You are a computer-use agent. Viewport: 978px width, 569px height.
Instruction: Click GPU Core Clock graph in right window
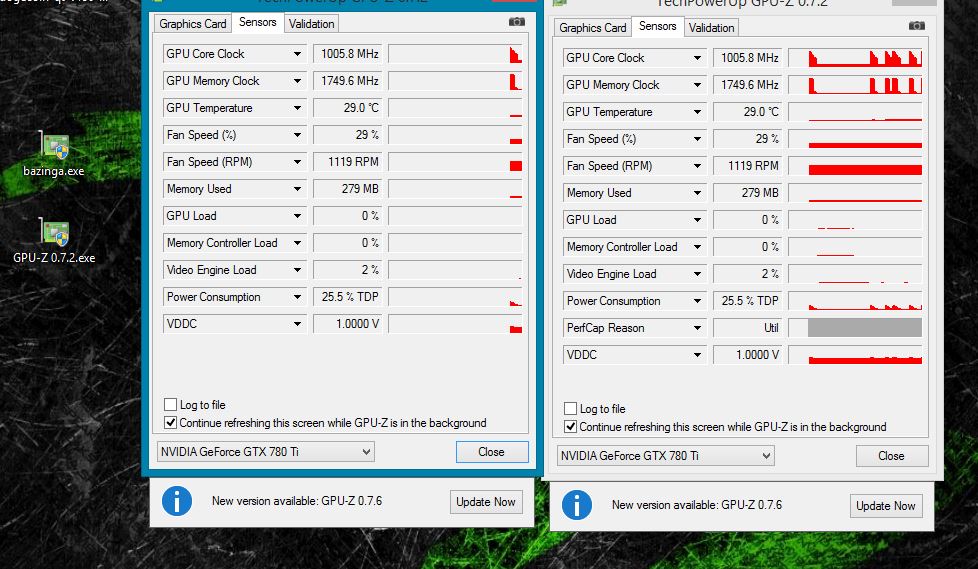tap(855, 58)
